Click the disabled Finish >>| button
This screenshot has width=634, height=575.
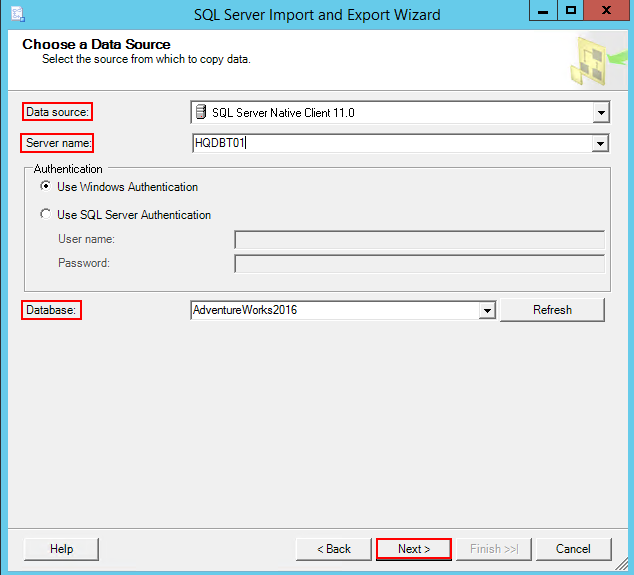pos(494,549)
